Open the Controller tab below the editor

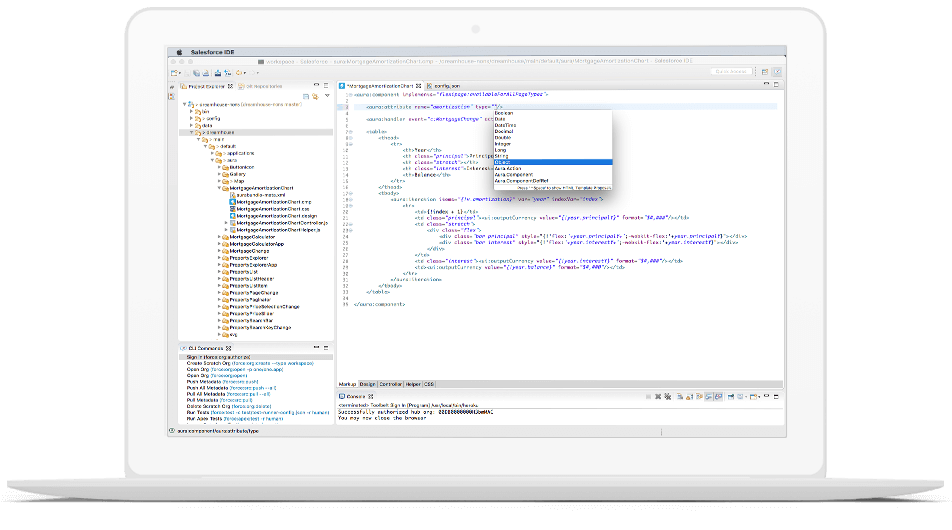click(x=390, y=384)
